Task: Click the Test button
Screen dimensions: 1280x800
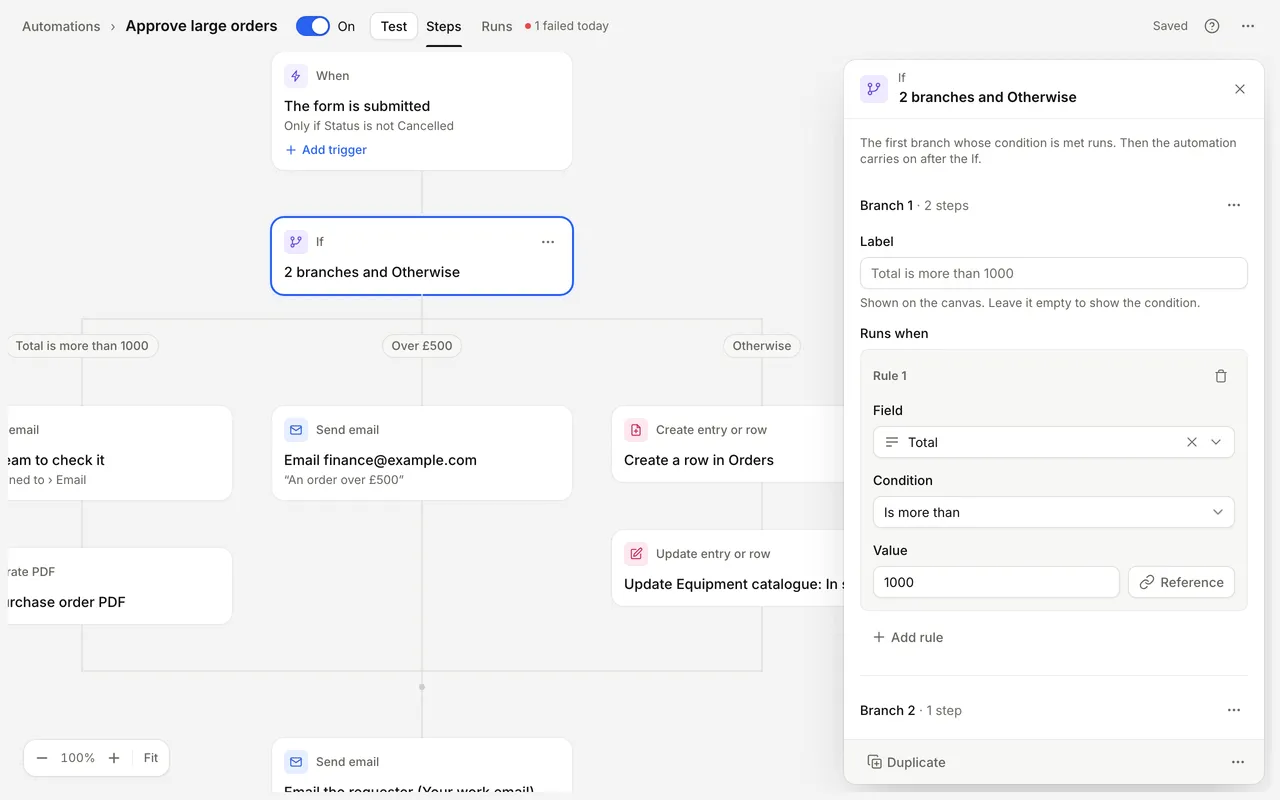Action: (x=394, y=26)
